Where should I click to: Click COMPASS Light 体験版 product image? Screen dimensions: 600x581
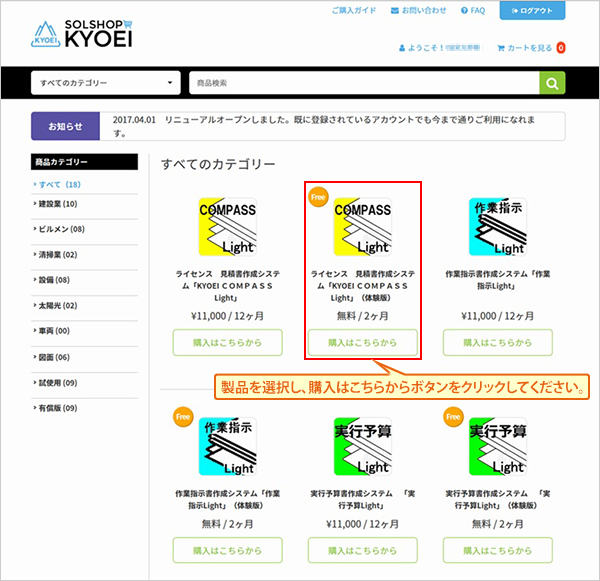362,227
